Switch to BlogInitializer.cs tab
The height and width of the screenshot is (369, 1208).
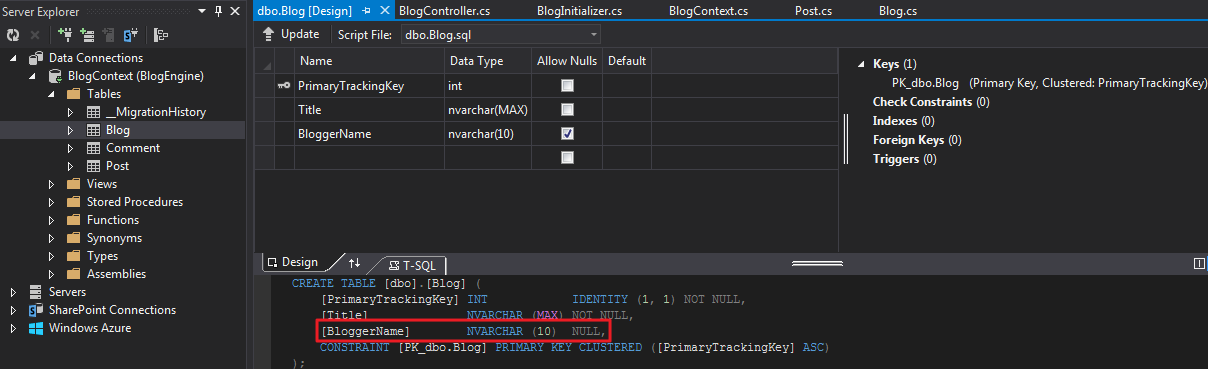click(x=580, y=11)
